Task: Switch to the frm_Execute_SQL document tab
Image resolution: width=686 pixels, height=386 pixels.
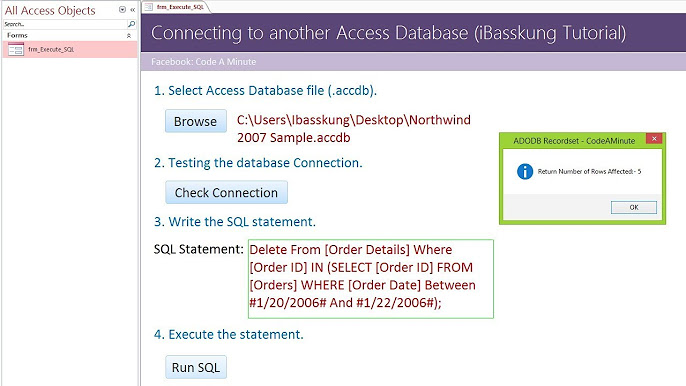Action: click(x=177, y=7)
